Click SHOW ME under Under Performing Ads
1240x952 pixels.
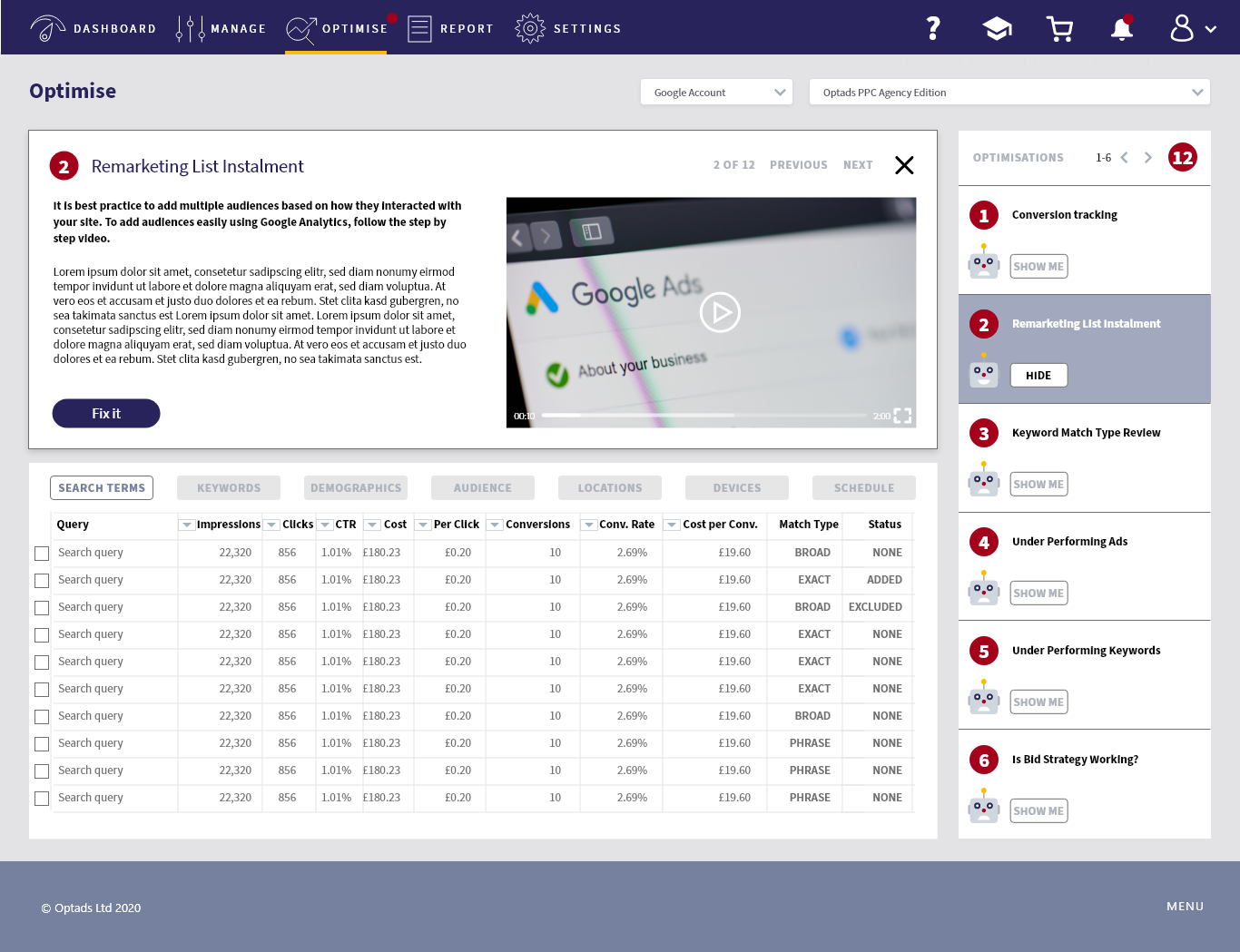pyautogui.click(x=1038, y=593)
